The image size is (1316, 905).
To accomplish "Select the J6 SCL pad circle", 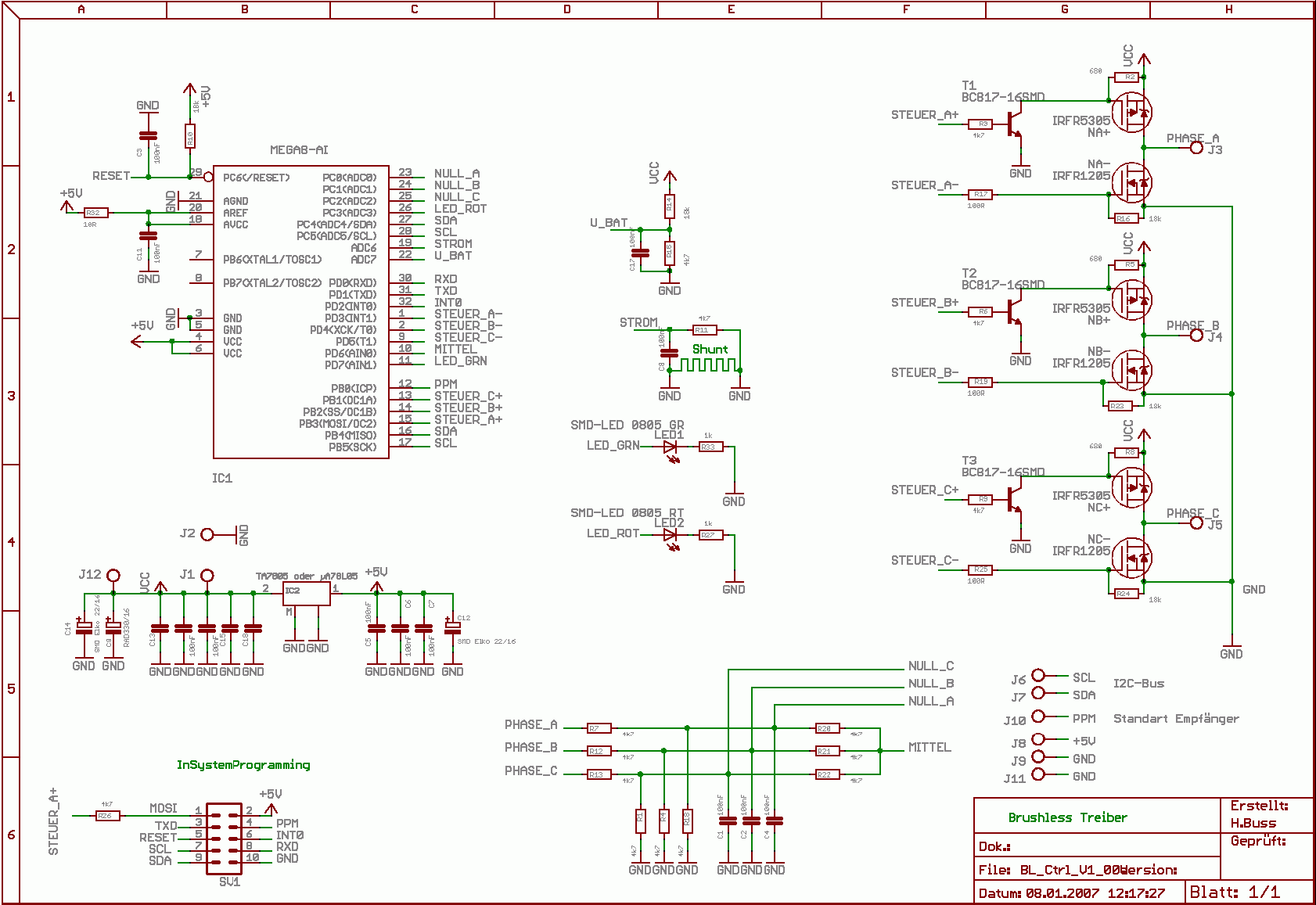I will point(1038,675).
